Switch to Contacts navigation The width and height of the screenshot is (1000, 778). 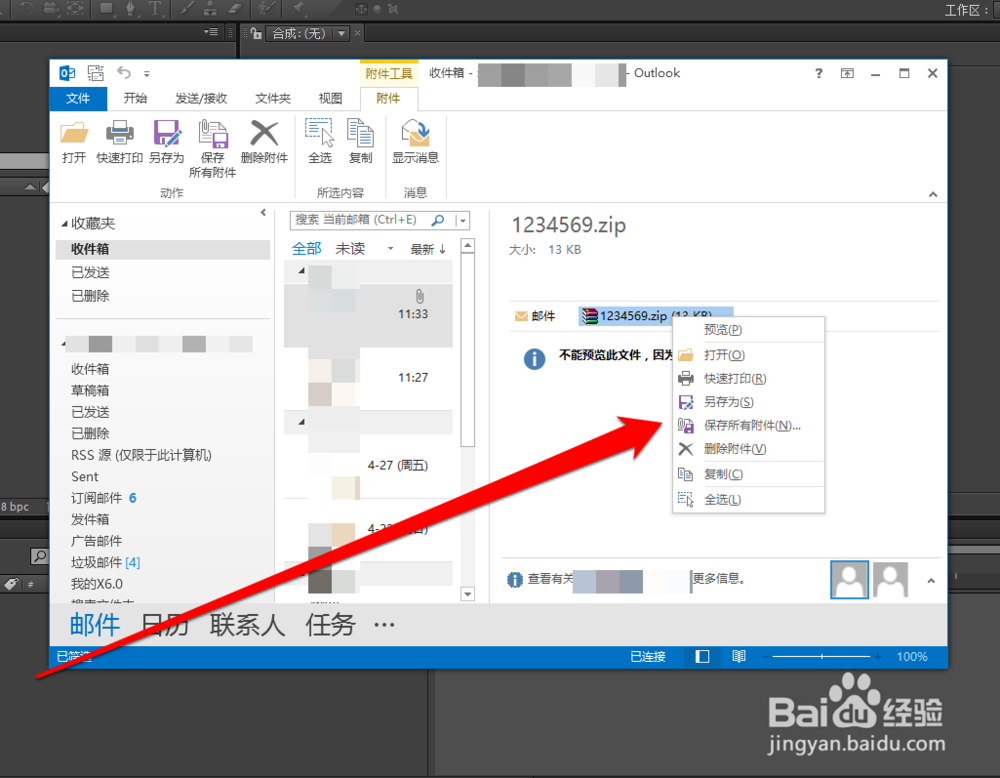pos(247,624)
